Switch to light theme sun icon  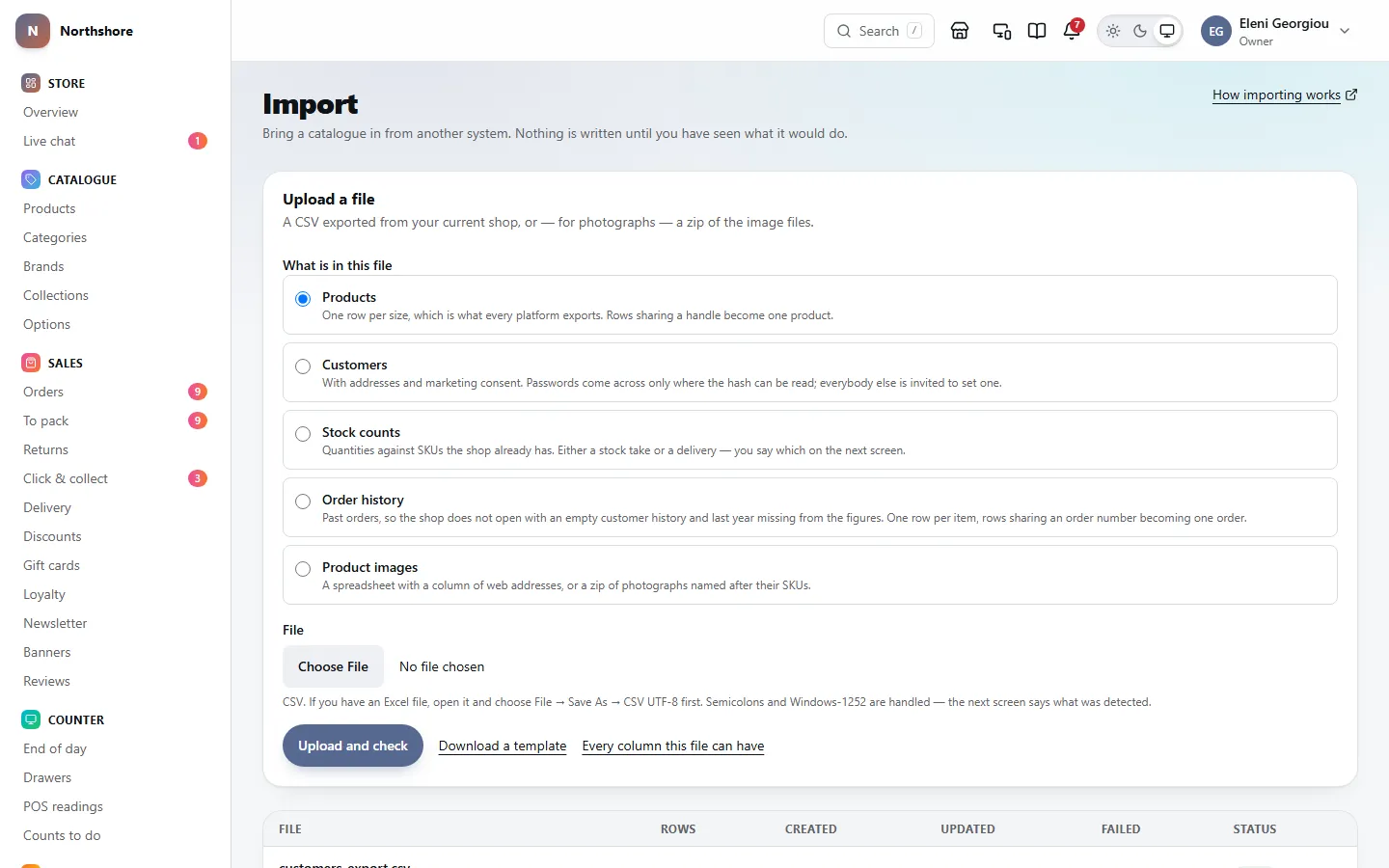coord(1113,31)
